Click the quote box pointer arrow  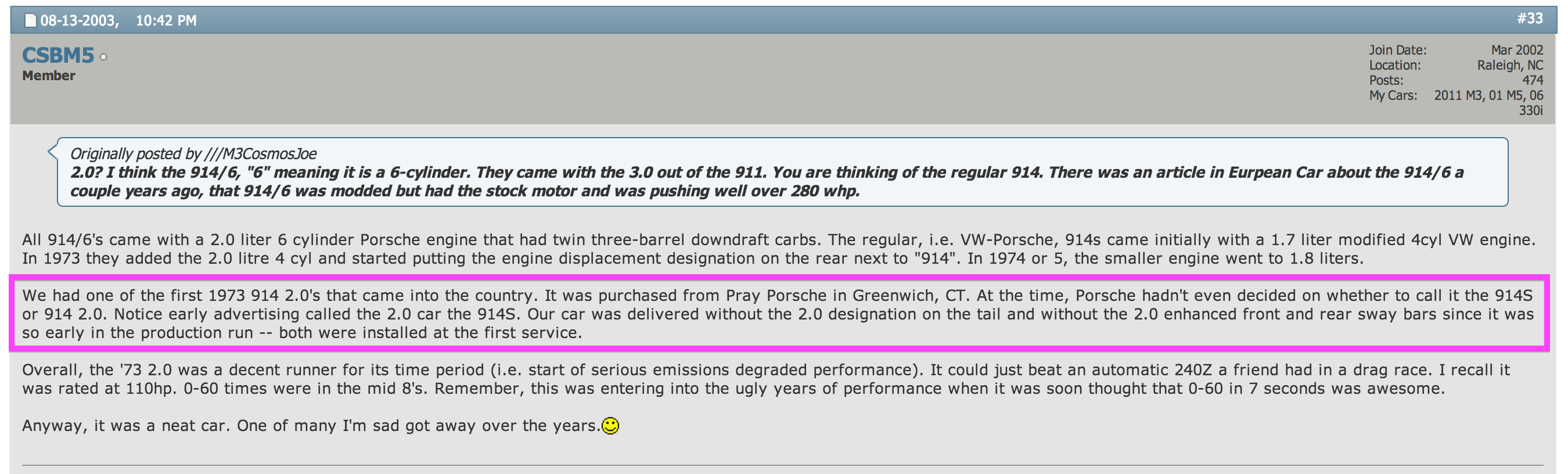[x=53, y=151]
